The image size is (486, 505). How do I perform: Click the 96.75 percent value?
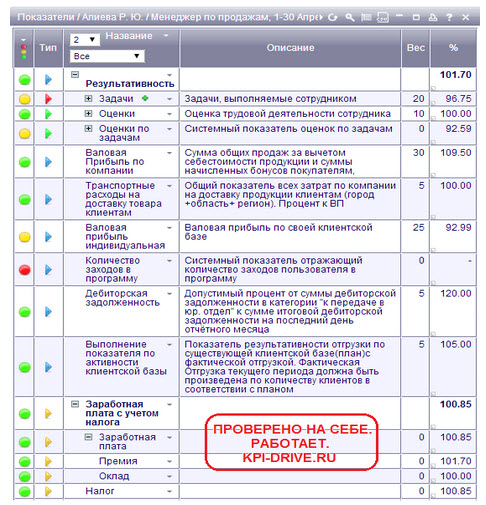click(458, 99)
